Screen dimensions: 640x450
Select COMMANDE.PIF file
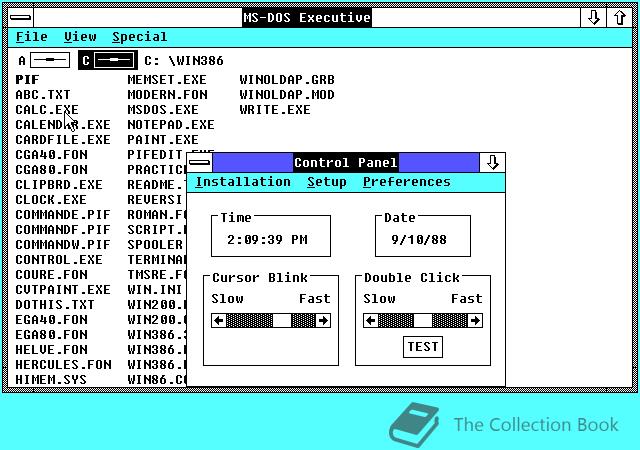click(63, 215)
